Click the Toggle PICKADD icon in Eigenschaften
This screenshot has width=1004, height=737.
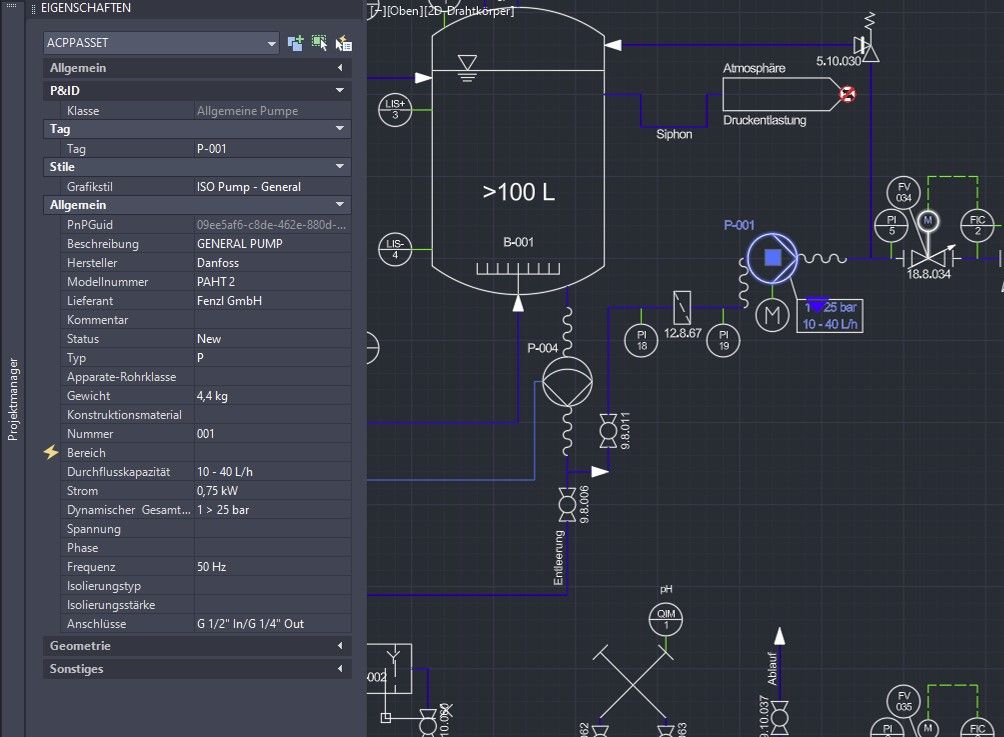coord(295,43)
